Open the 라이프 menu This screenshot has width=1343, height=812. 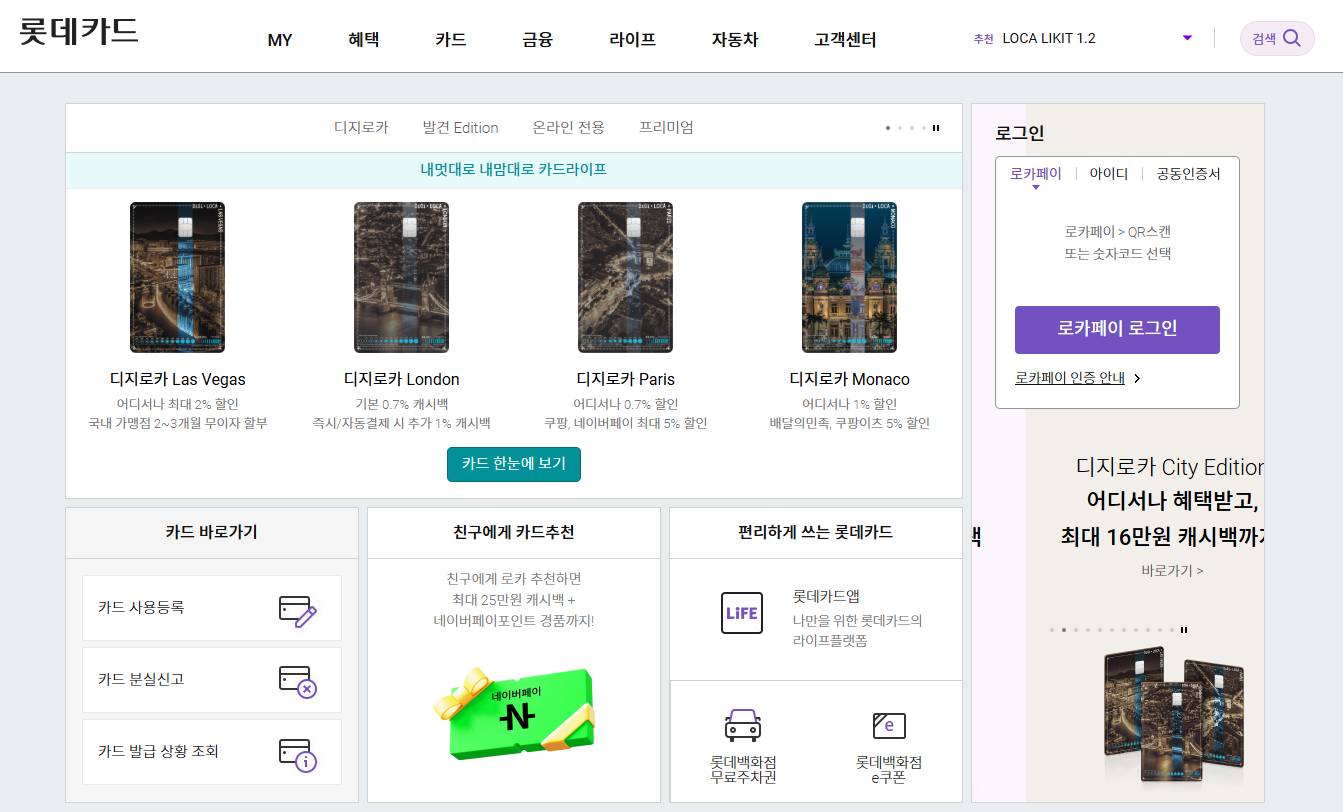click(632, 40)
